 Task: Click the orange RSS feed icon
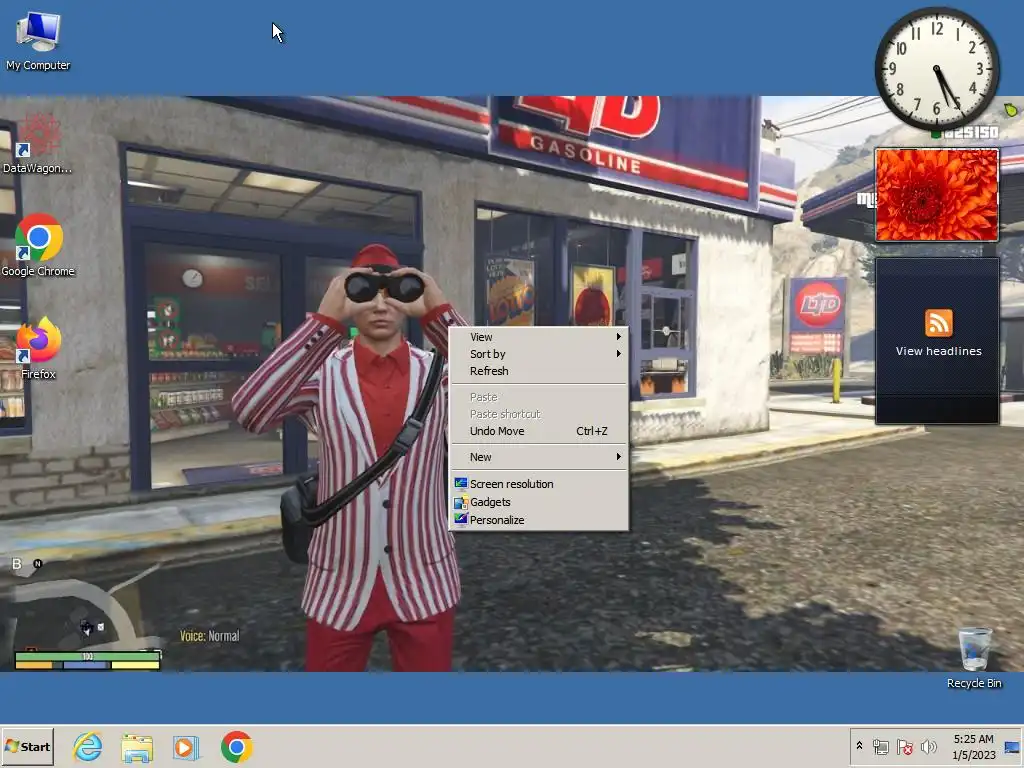tap(938, 323)
